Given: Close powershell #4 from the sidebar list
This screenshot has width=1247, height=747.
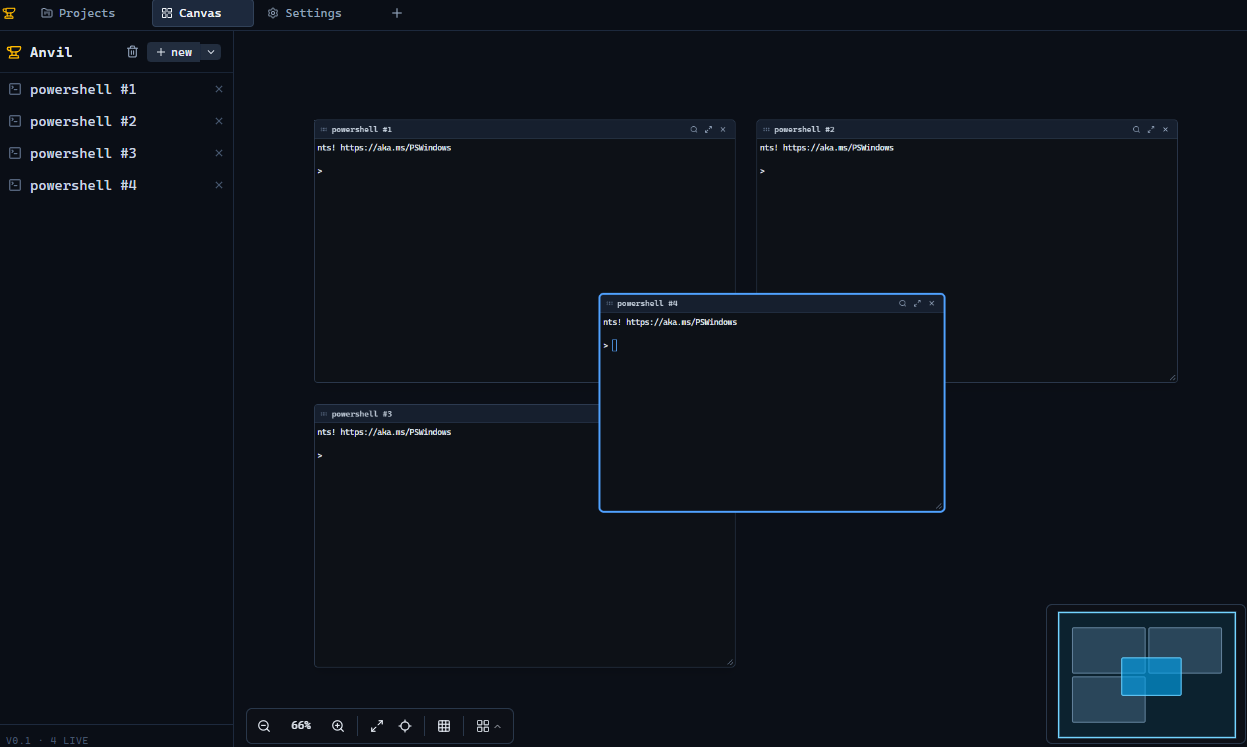Looking at the screenshot, I should point(219,185).
